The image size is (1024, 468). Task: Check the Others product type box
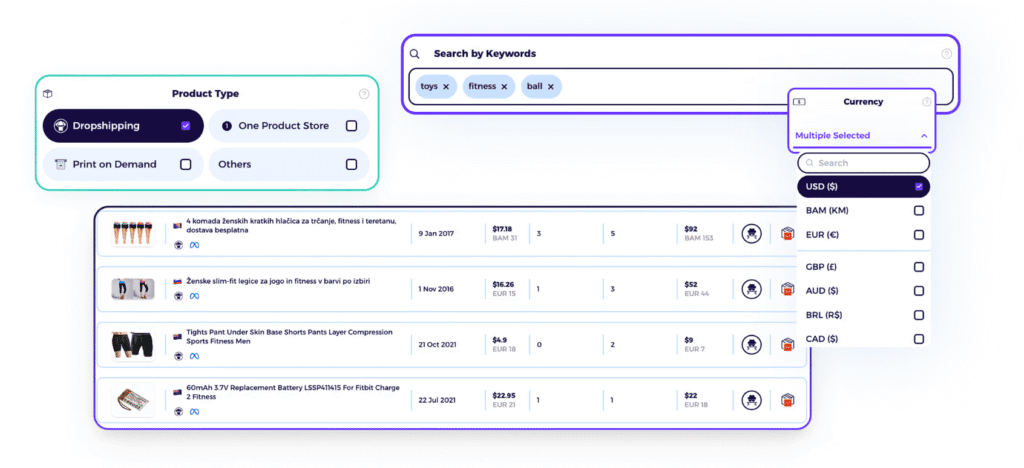pos(351,164)
